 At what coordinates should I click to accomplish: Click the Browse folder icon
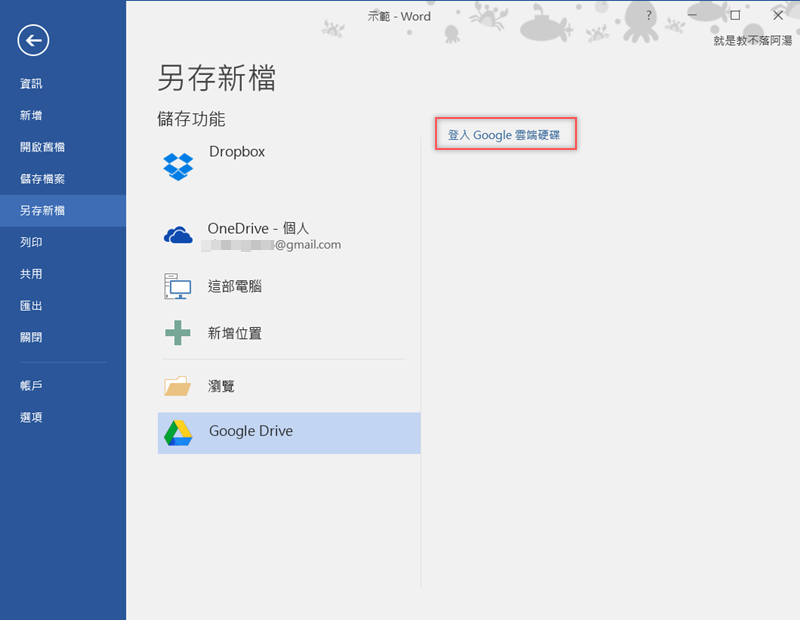click(178, 386)
